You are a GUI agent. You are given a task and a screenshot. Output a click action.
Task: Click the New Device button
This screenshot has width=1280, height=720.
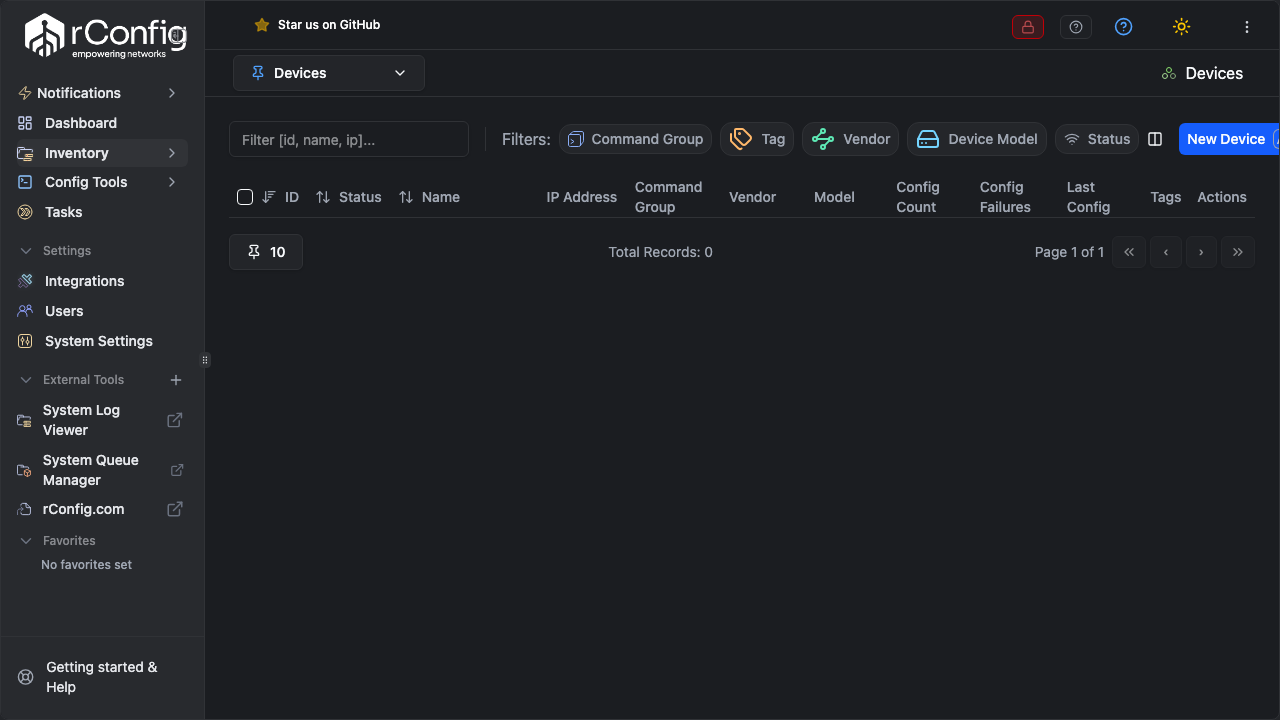tap(1229, 139)
